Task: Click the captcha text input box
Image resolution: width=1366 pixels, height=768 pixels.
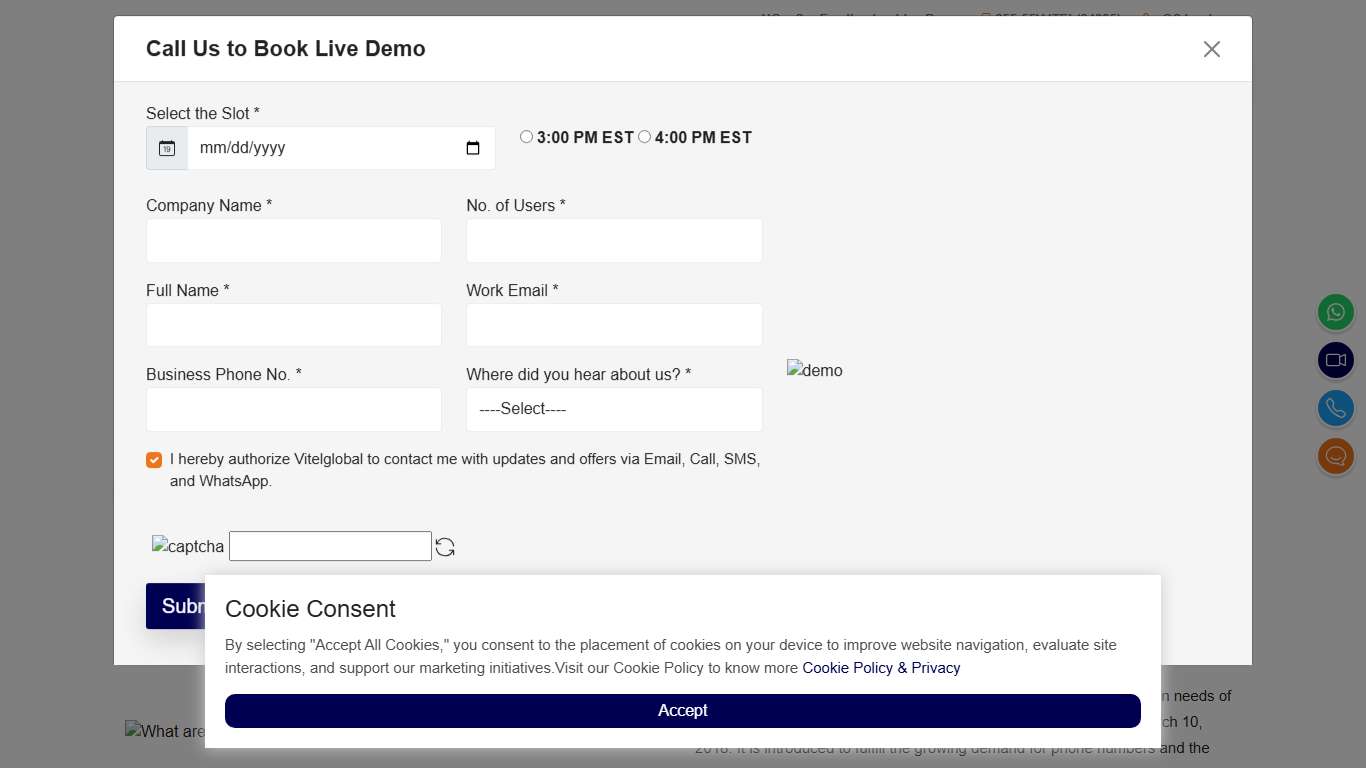Action: pos(330,546)
